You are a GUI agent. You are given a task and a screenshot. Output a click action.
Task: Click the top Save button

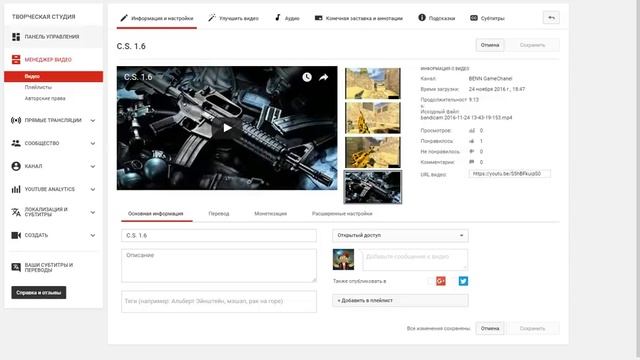point(532,45)
